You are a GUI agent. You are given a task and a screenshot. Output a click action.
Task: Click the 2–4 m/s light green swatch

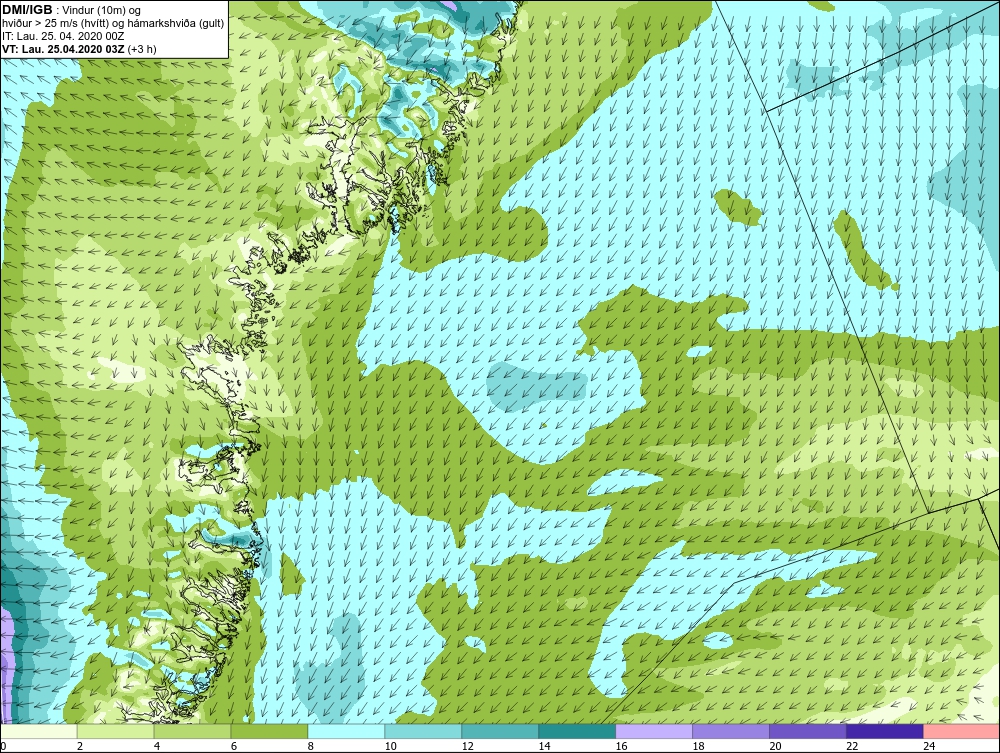pos(115,731)
